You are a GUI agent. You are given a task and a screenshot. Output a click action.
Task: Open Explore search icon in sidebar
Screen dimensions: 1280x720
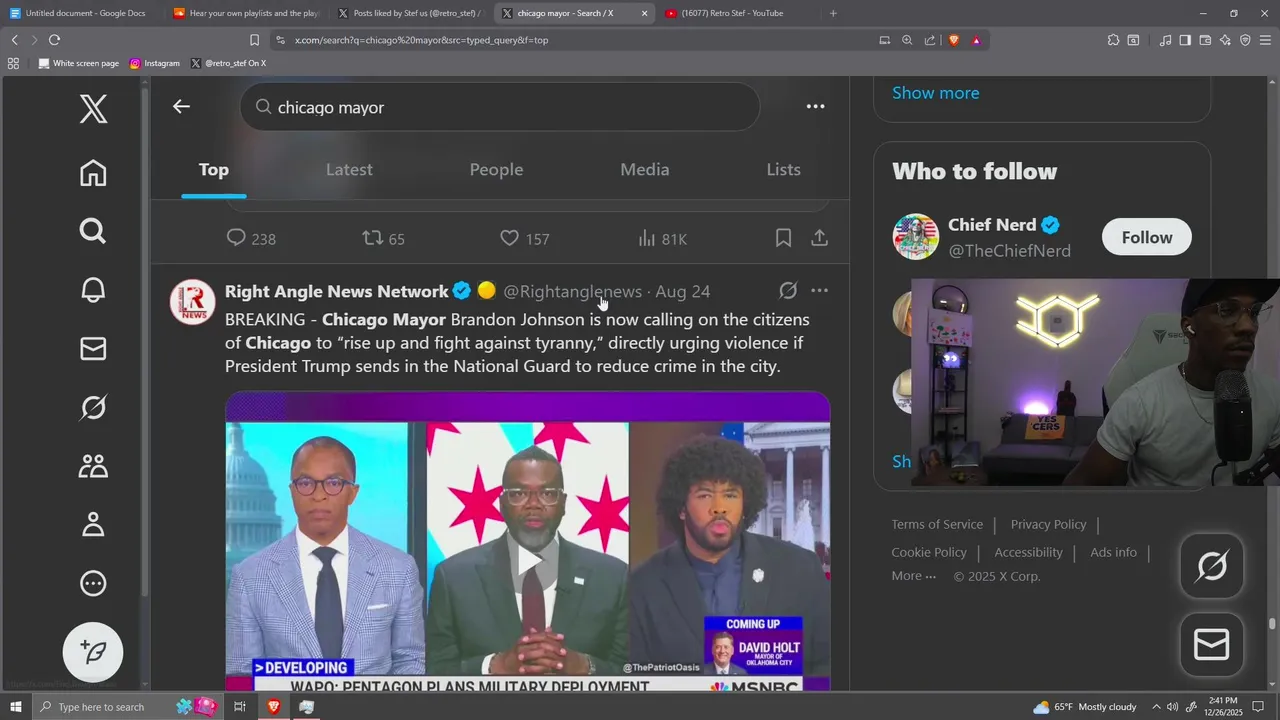click(x=93, y=231)
